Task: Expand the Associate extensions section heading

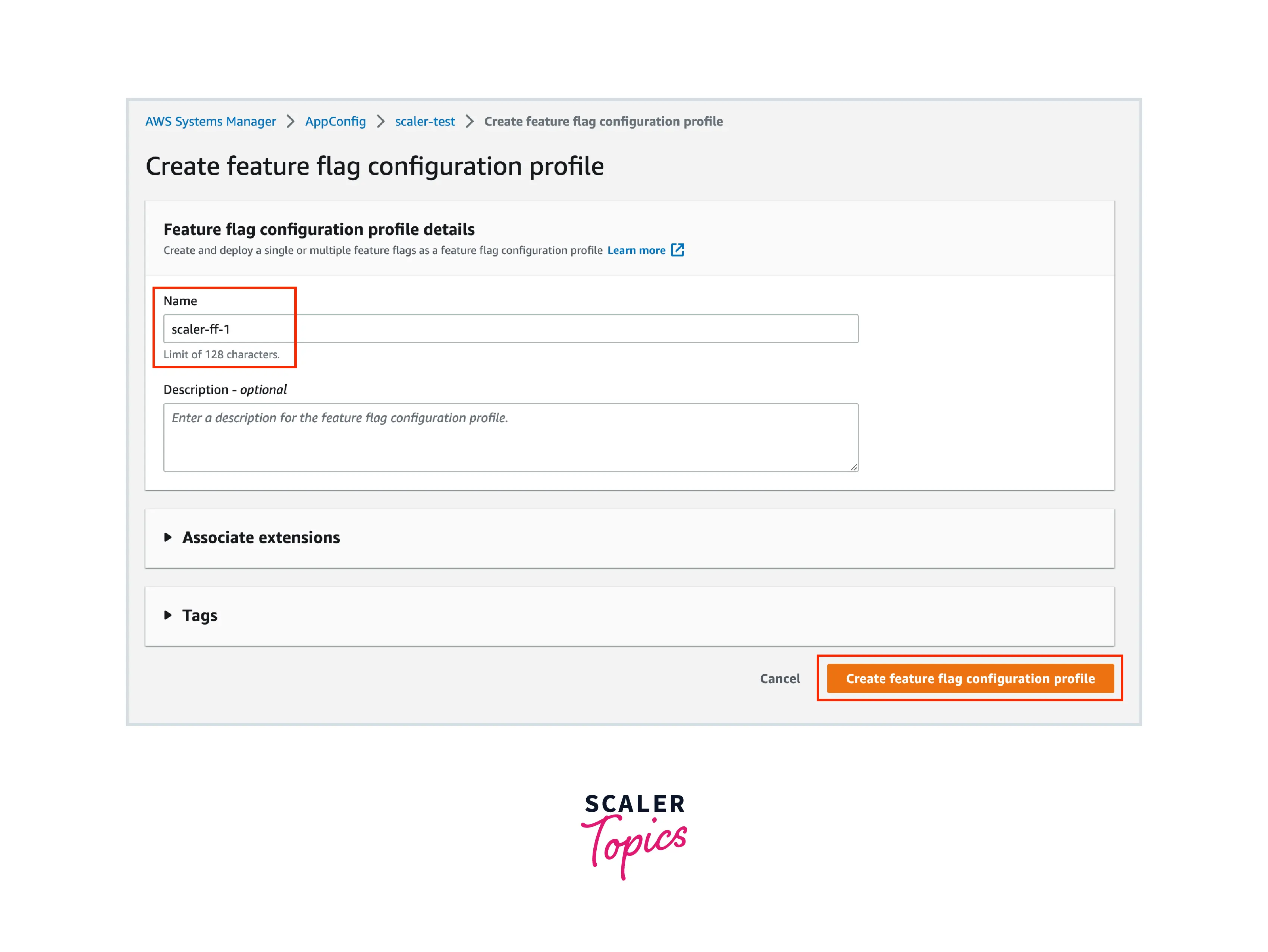Action: click(x=261, y=537)
